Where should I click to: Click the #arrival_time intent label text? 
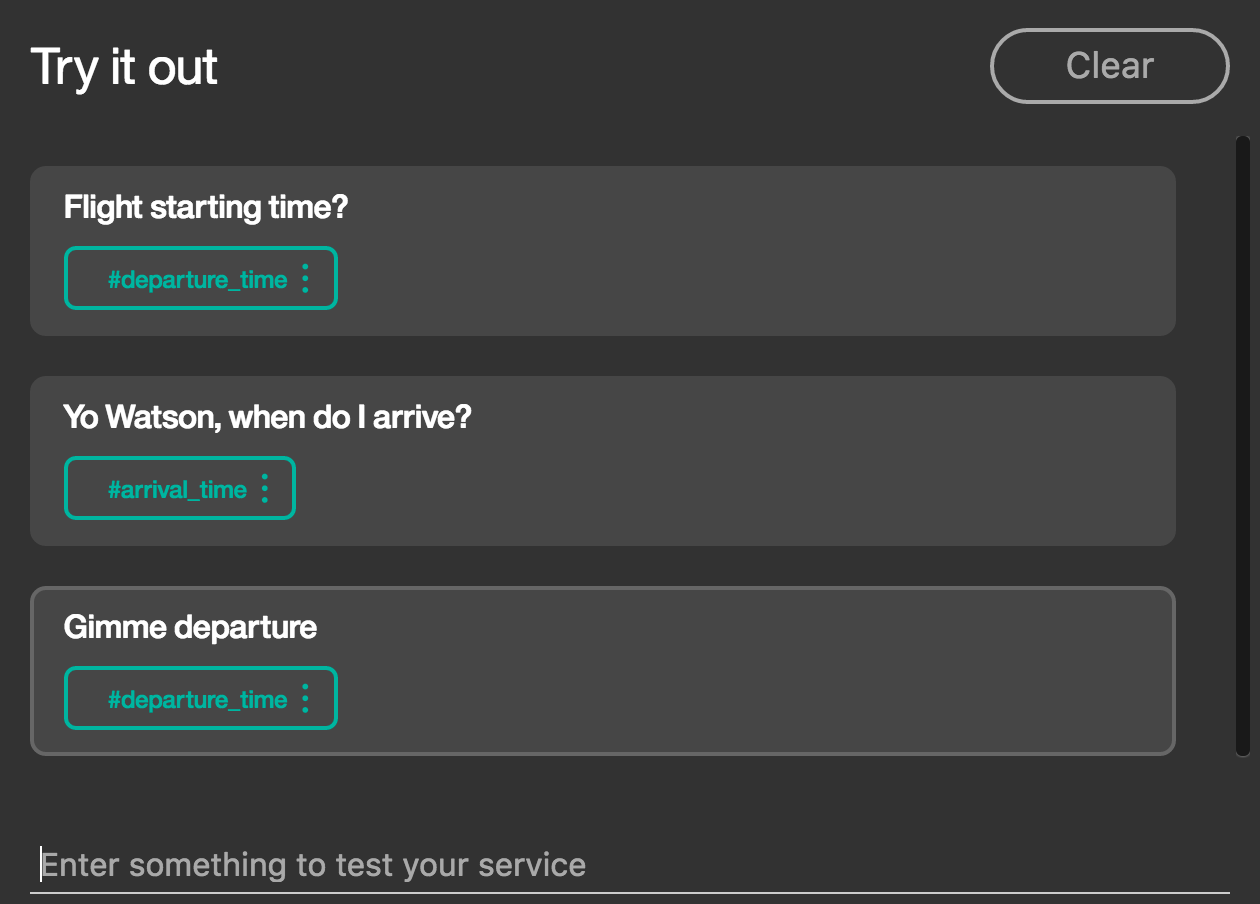[x=177, y=490]
